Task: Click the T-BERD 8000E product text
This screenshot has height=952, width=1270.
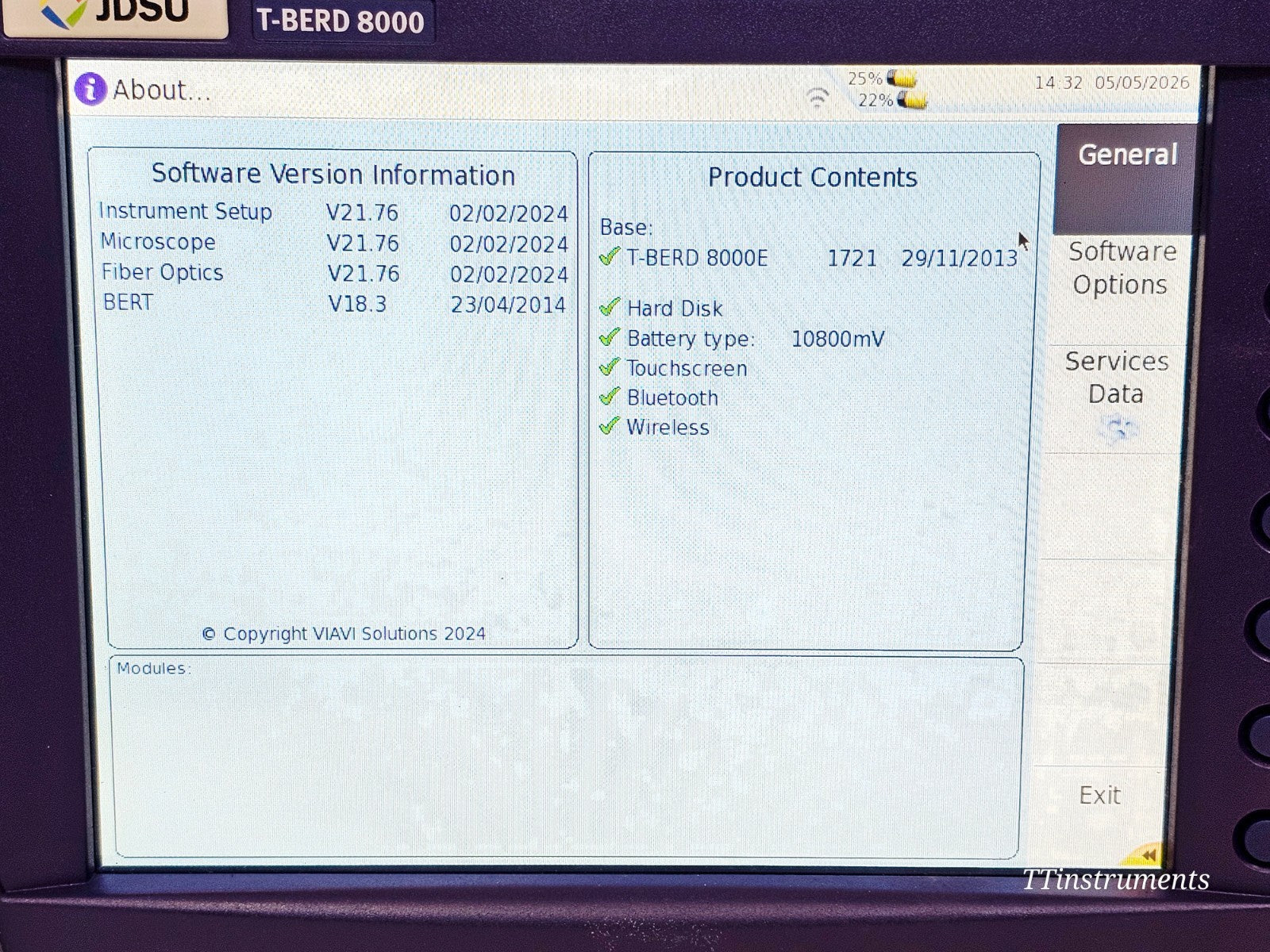Action: click(x=698, y=259)
